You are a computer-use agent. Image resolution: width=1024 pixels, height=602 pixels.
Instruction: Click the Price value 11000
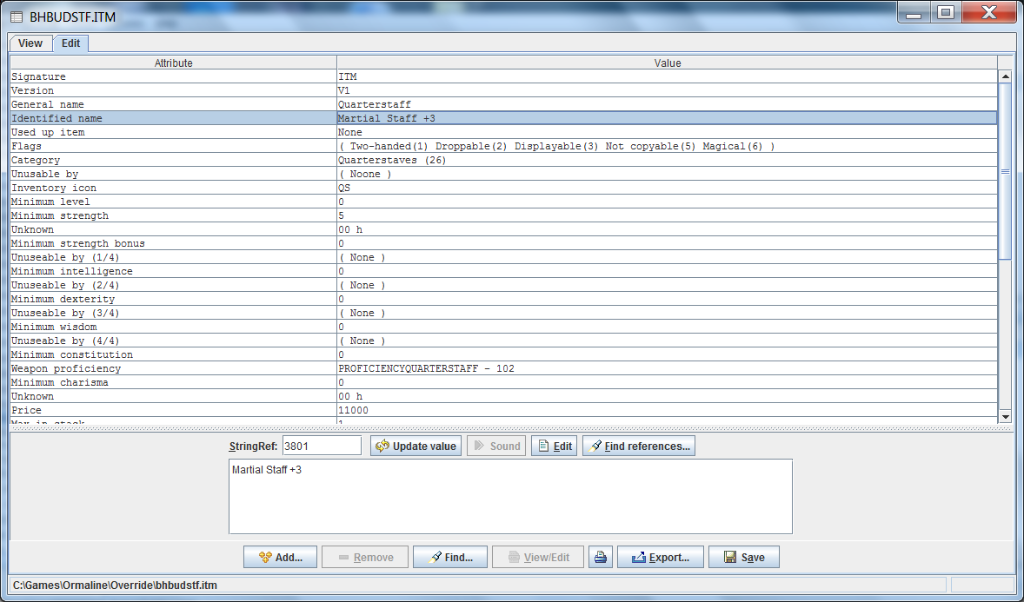(355, 411)
